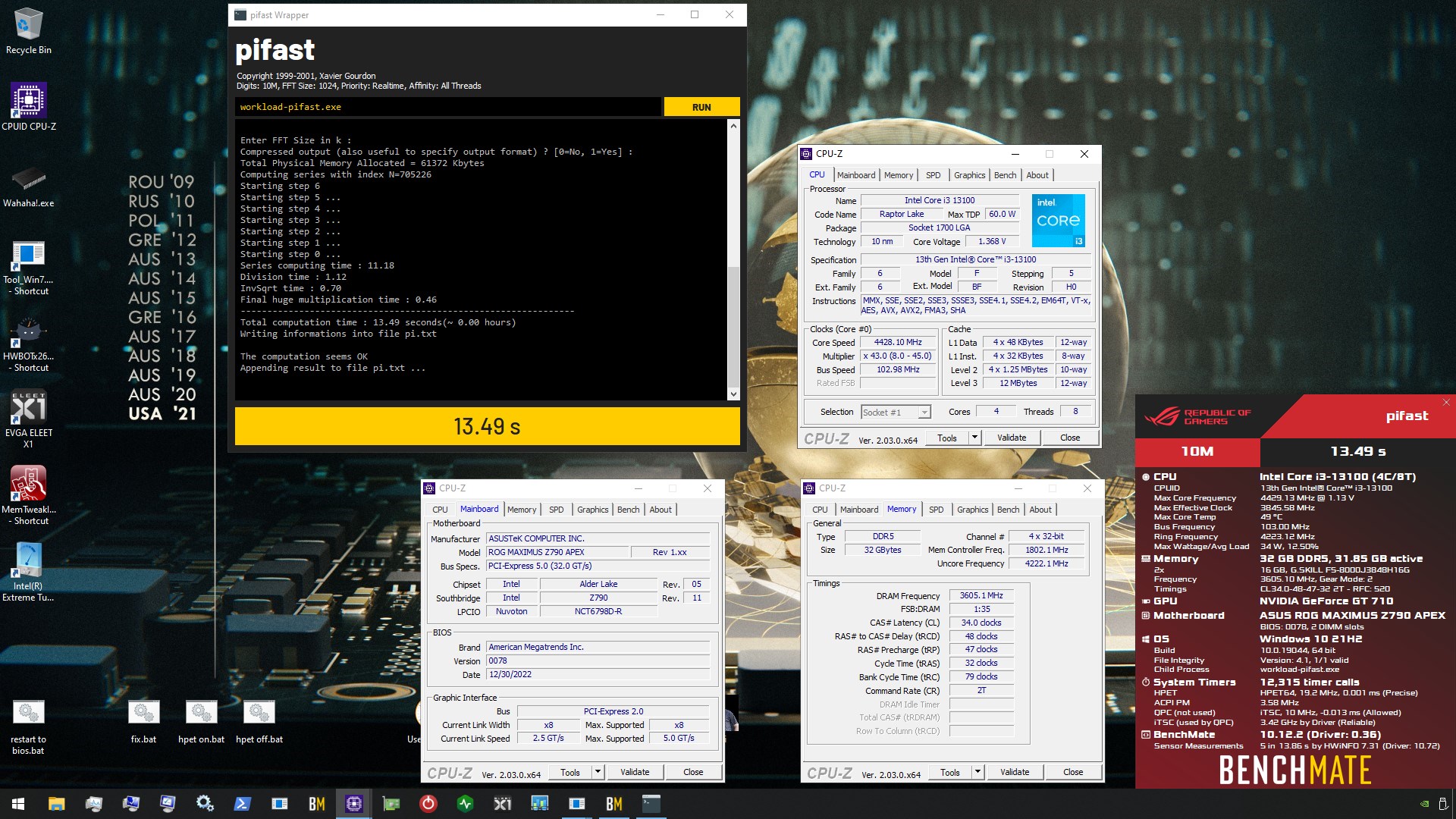
Task: Click Close button in the DDR5 memory CPU-Z window
Action: (1073, 772)
